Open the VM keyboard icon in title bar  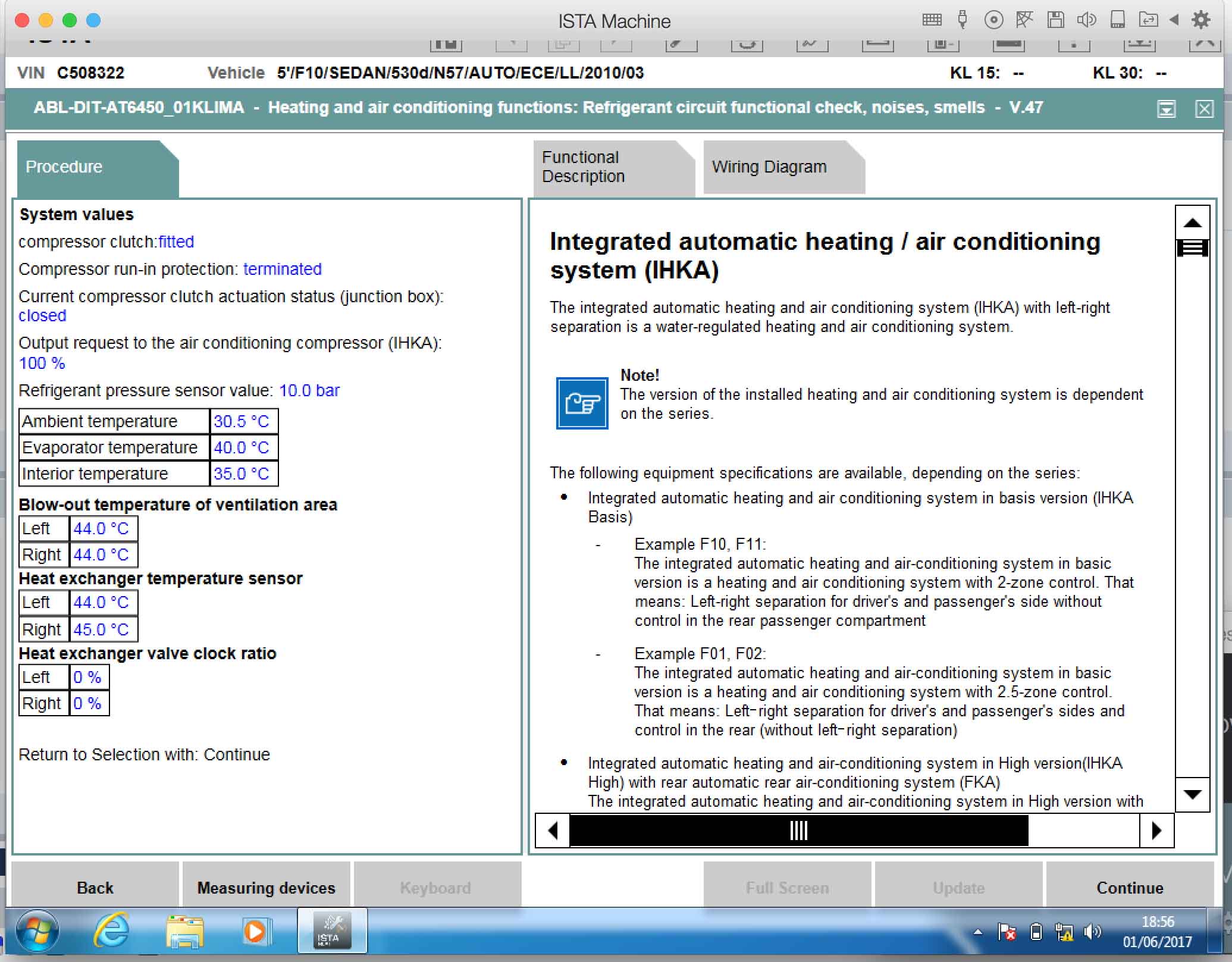pyautogui.click(x=932, y=20)
